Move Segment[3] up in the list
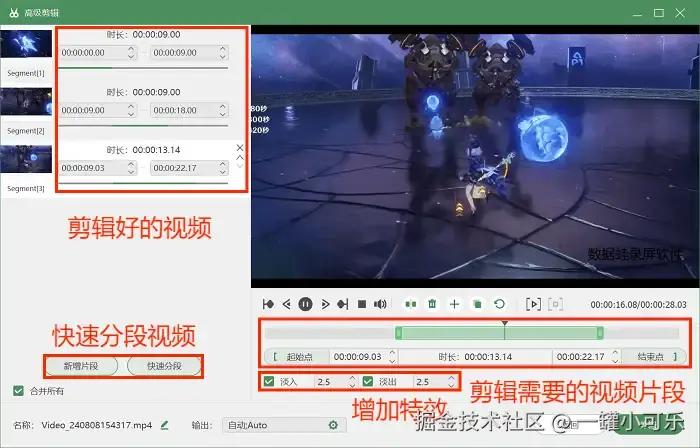 pyautogui.click(x=240, y=158)
